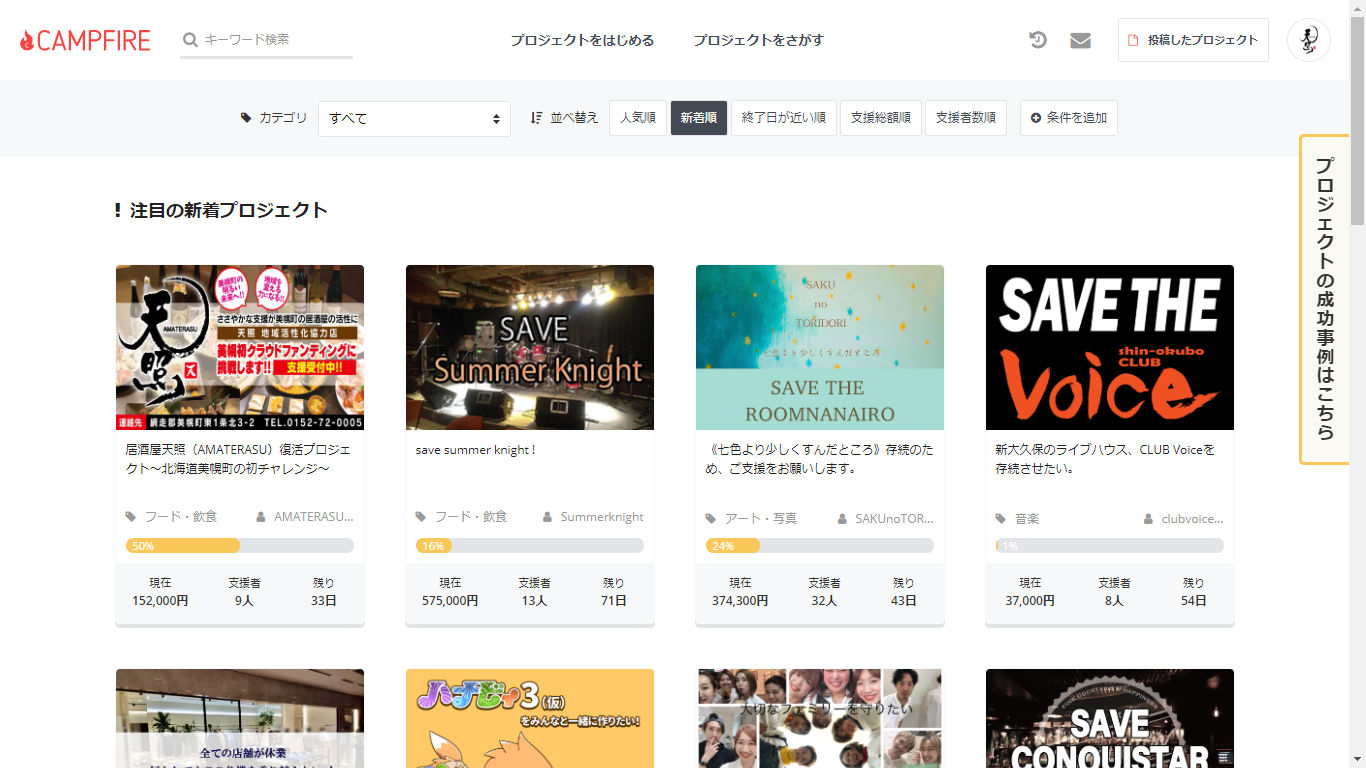
Task: Open the SAVE THE Voice project thumbnail
Action: (x=1109, y=347)
